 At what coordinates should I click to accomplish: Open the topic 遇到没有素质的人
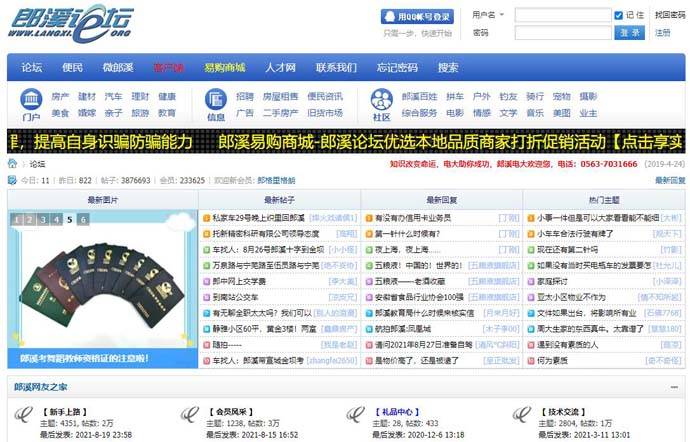point(567,345)
